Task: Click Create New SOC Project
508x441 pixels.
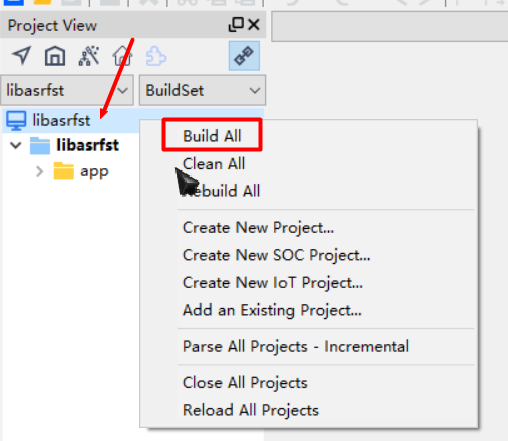Action: (x=276, y=255)
